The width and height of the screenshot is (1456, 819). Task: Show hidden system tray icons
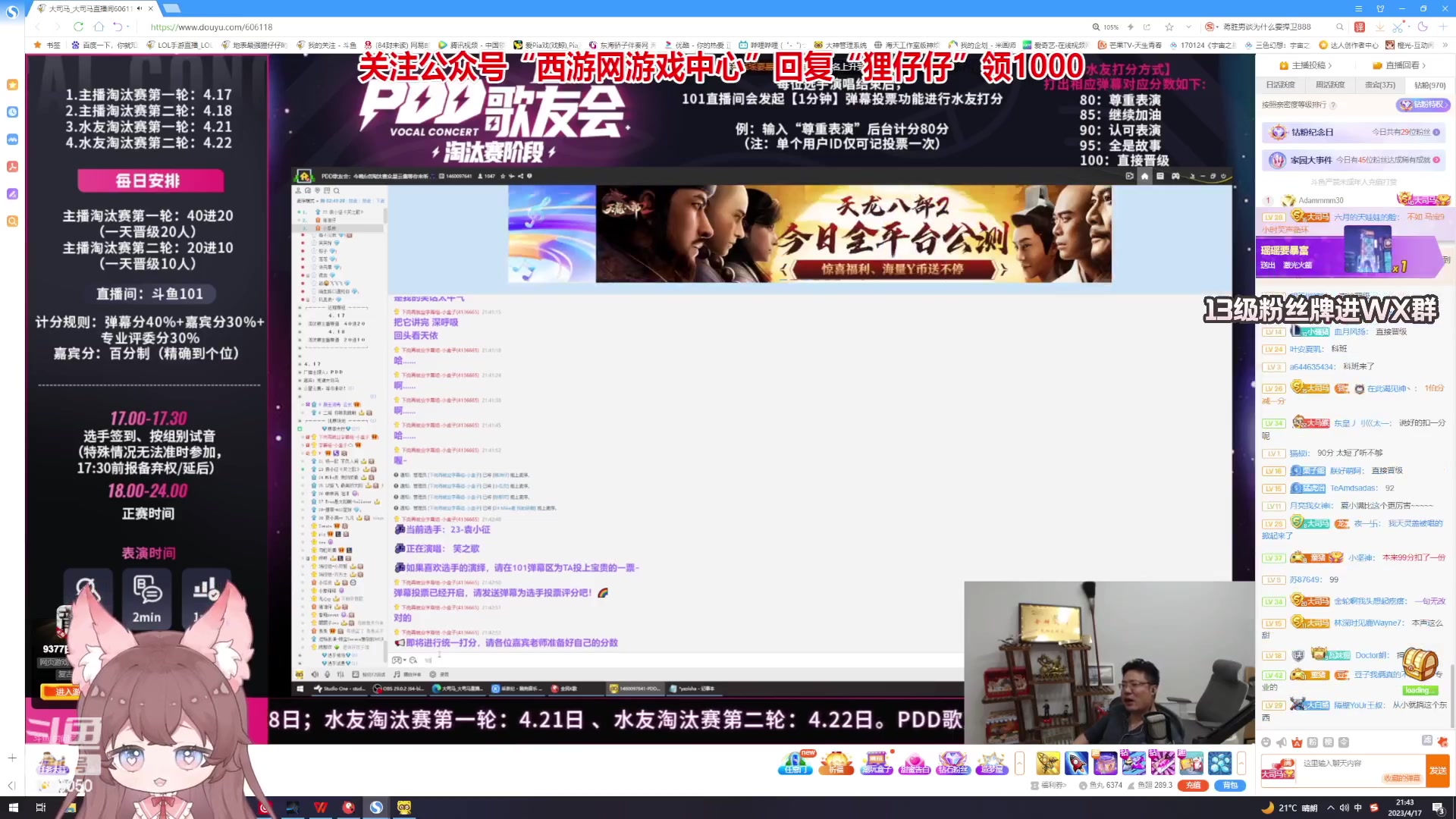tap(1330, 808)
